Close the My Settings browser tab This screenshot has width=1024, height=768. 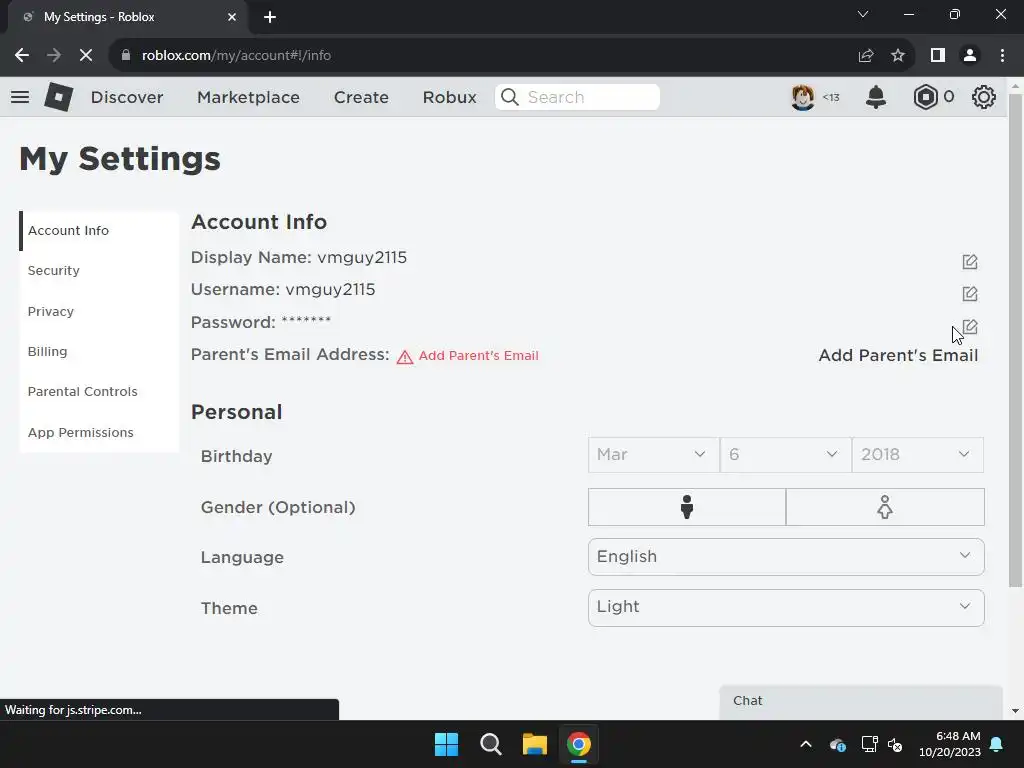(x=232, y=17)
